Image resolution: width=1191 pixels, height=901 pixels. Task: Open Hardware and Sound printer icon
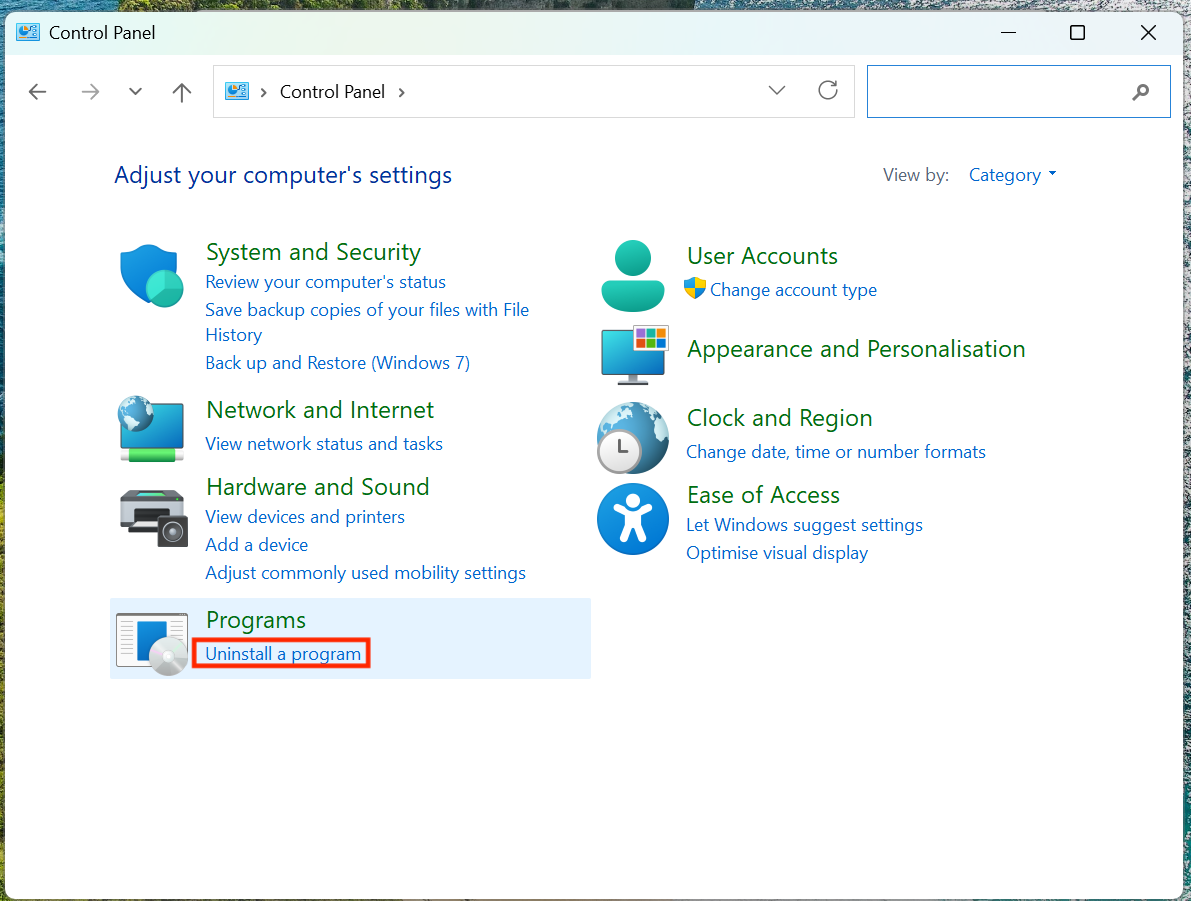click(151, 517)
